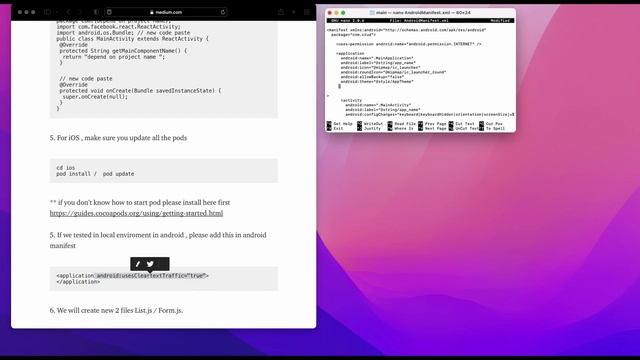Click the android:theme AppTheme line in Terminal
The height and width of the screenshot is (360, 640).
(377, 82)
